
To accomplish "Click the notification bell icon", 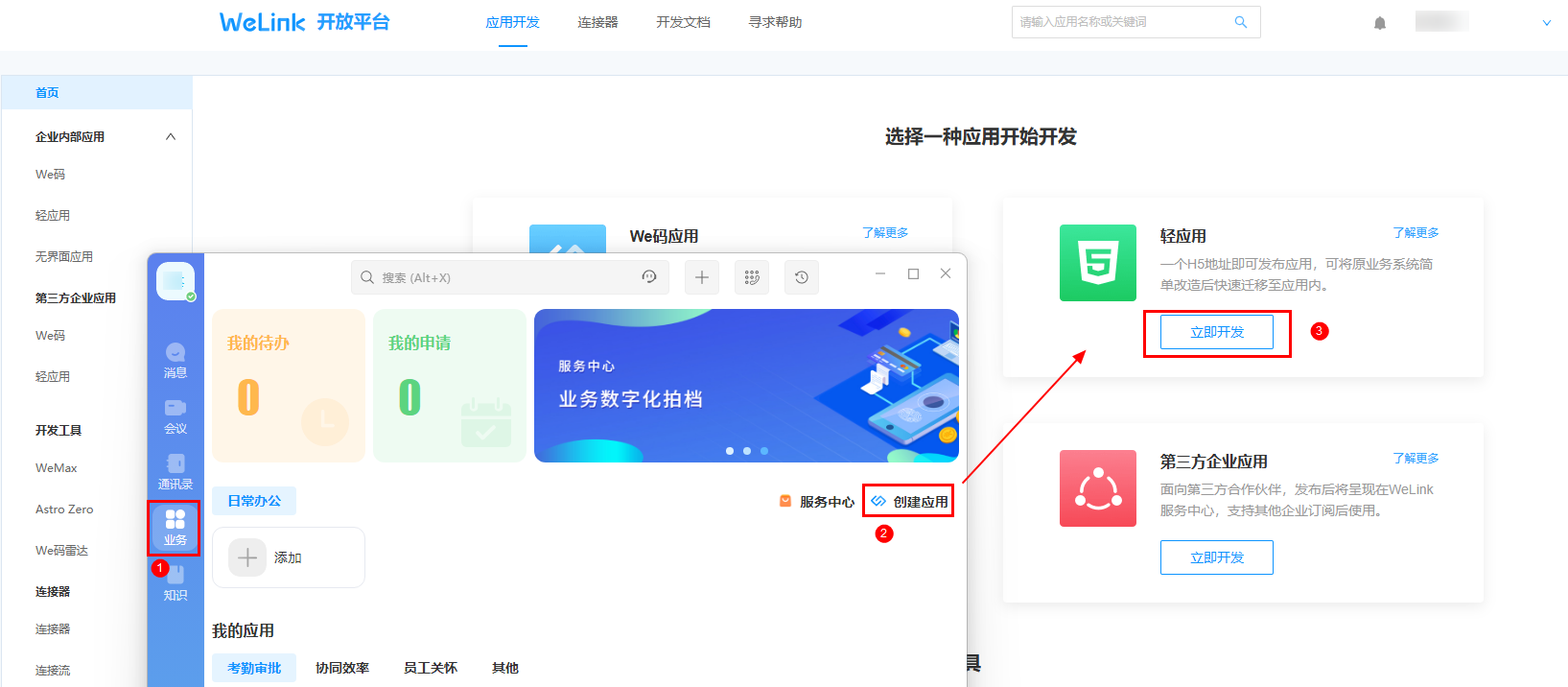I will 1379,23.
